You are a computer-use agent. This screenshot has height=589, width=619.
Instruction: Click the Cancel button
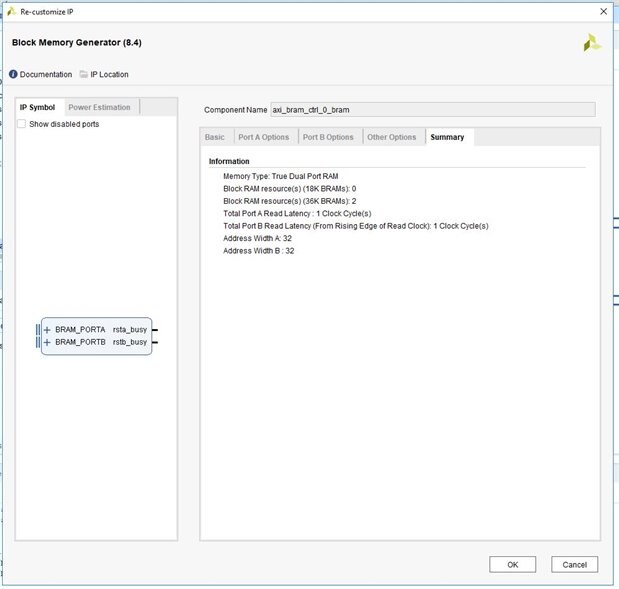point(574,565)
